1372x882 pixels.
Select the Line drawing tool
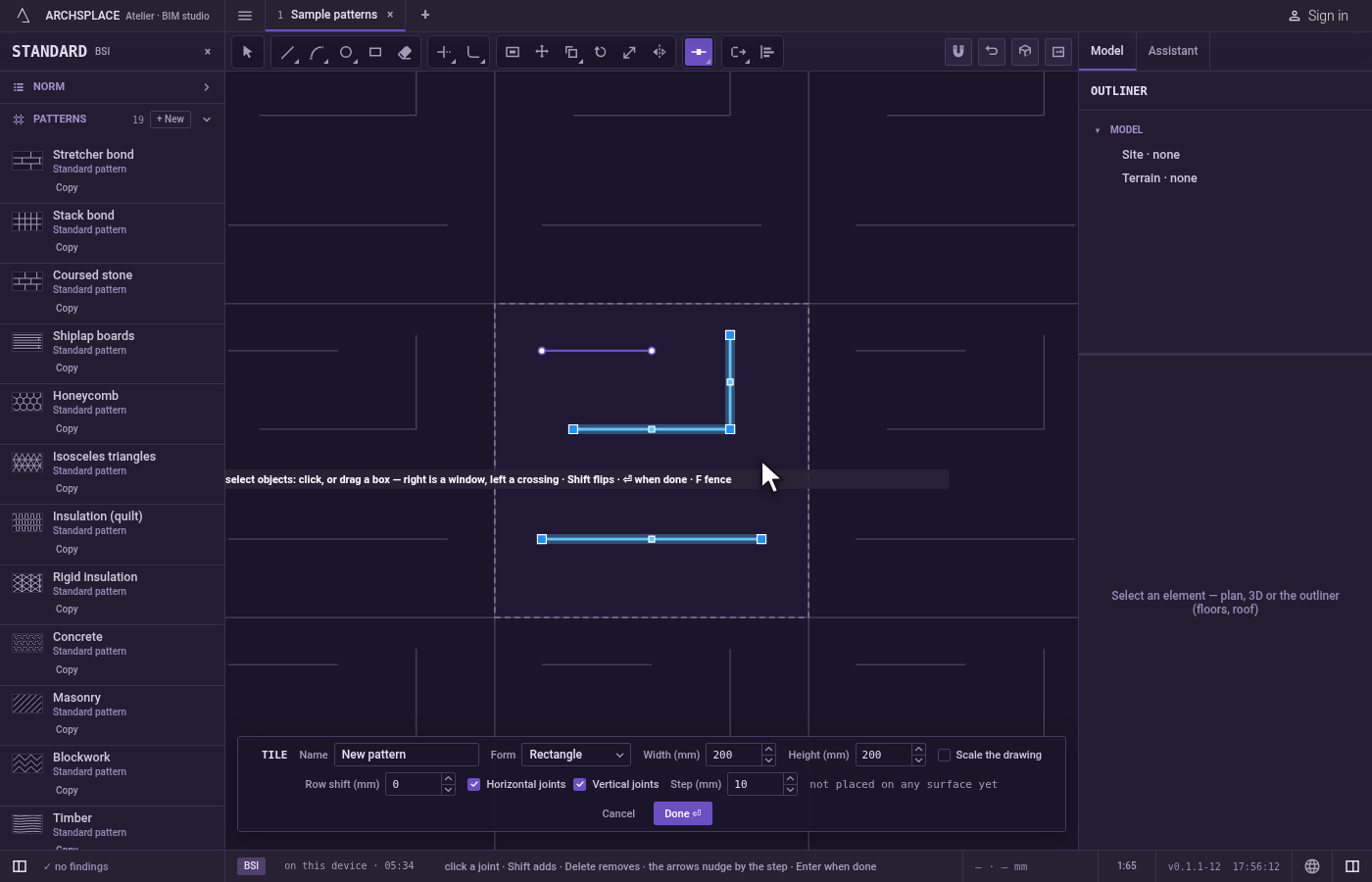click(x=287, y=52)
